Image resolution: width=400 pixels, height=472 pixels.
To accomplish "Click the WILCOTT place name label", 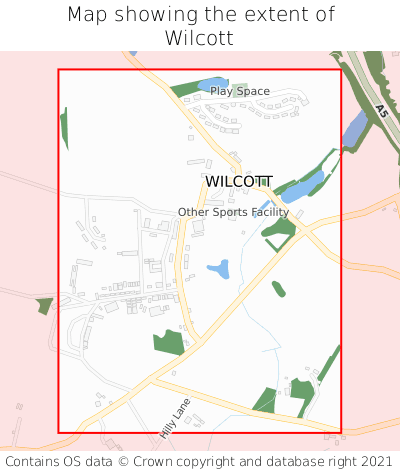I will [x=239, y=182].
